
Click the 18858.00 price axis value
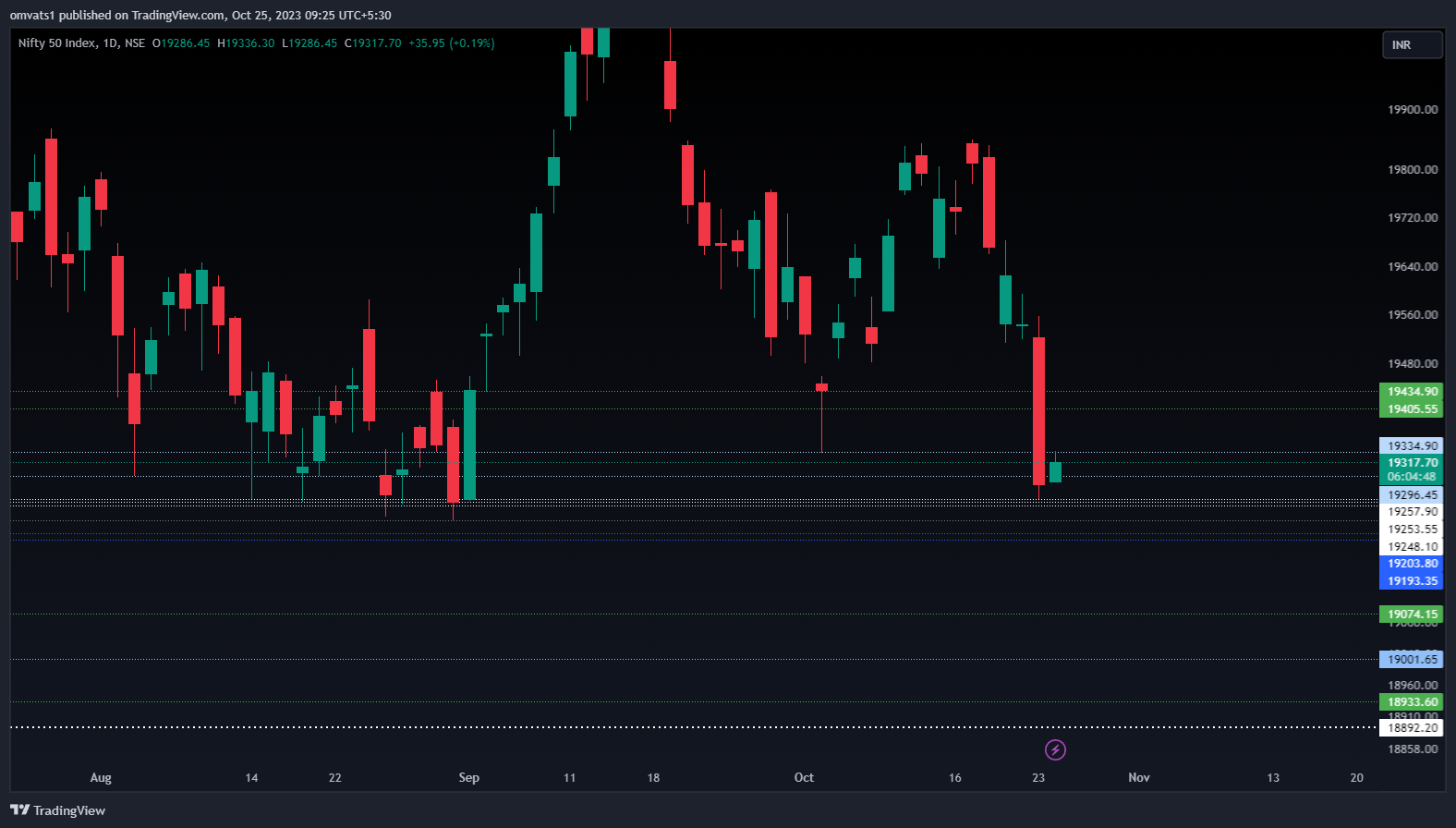(1413, 749)
